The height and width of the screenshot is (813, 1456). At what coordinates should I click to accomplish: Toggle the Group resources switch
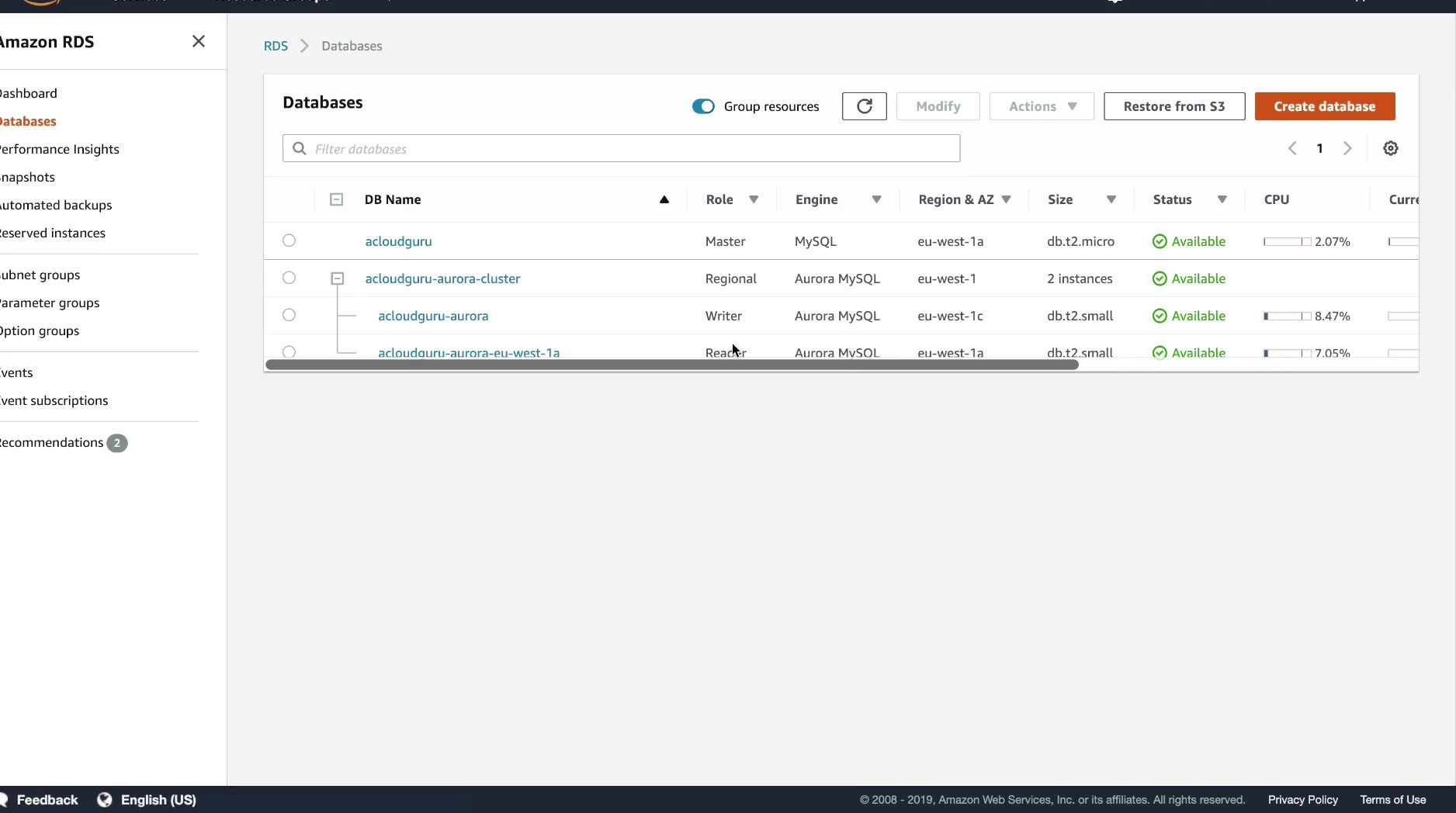click(x=703, y=106)
